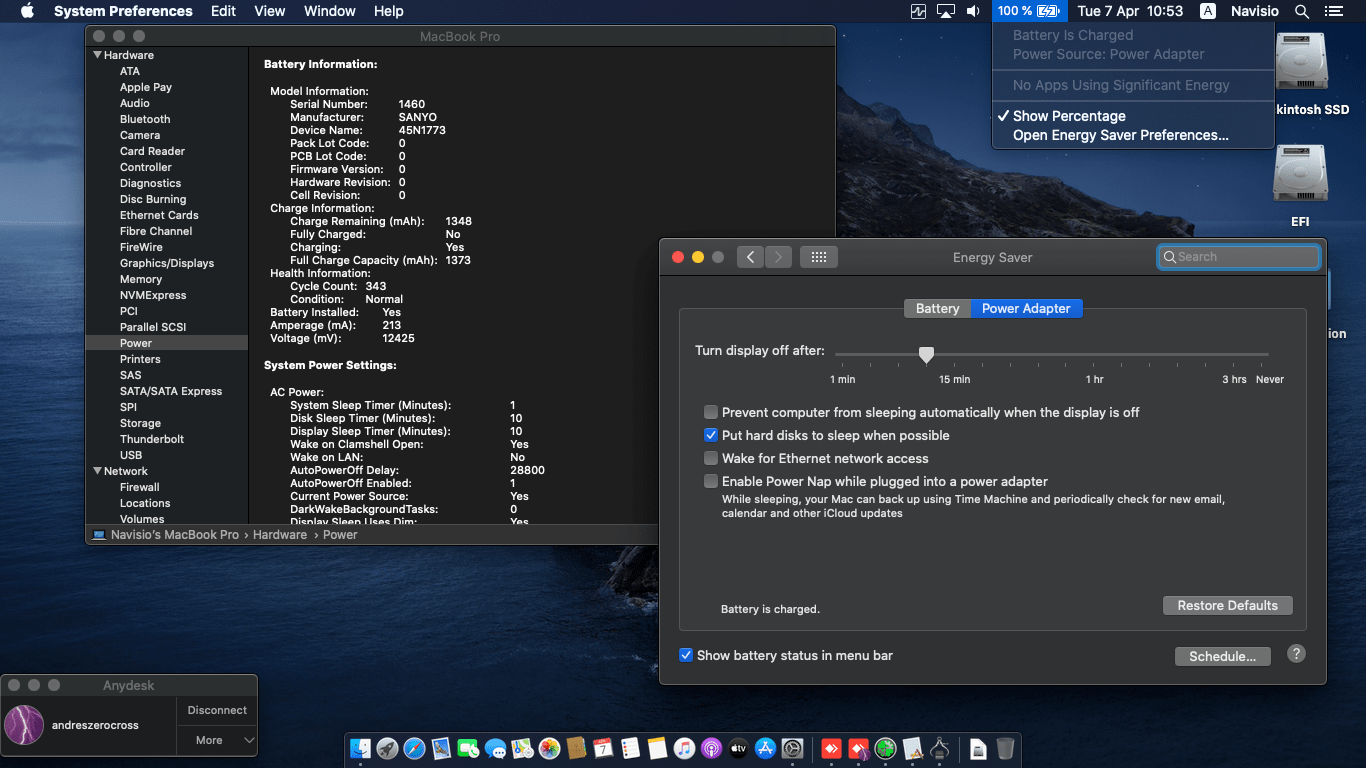Viewport: 1366px width, 768px height.
Task: Switch to the Battery tab
Action: coord(937,308)
